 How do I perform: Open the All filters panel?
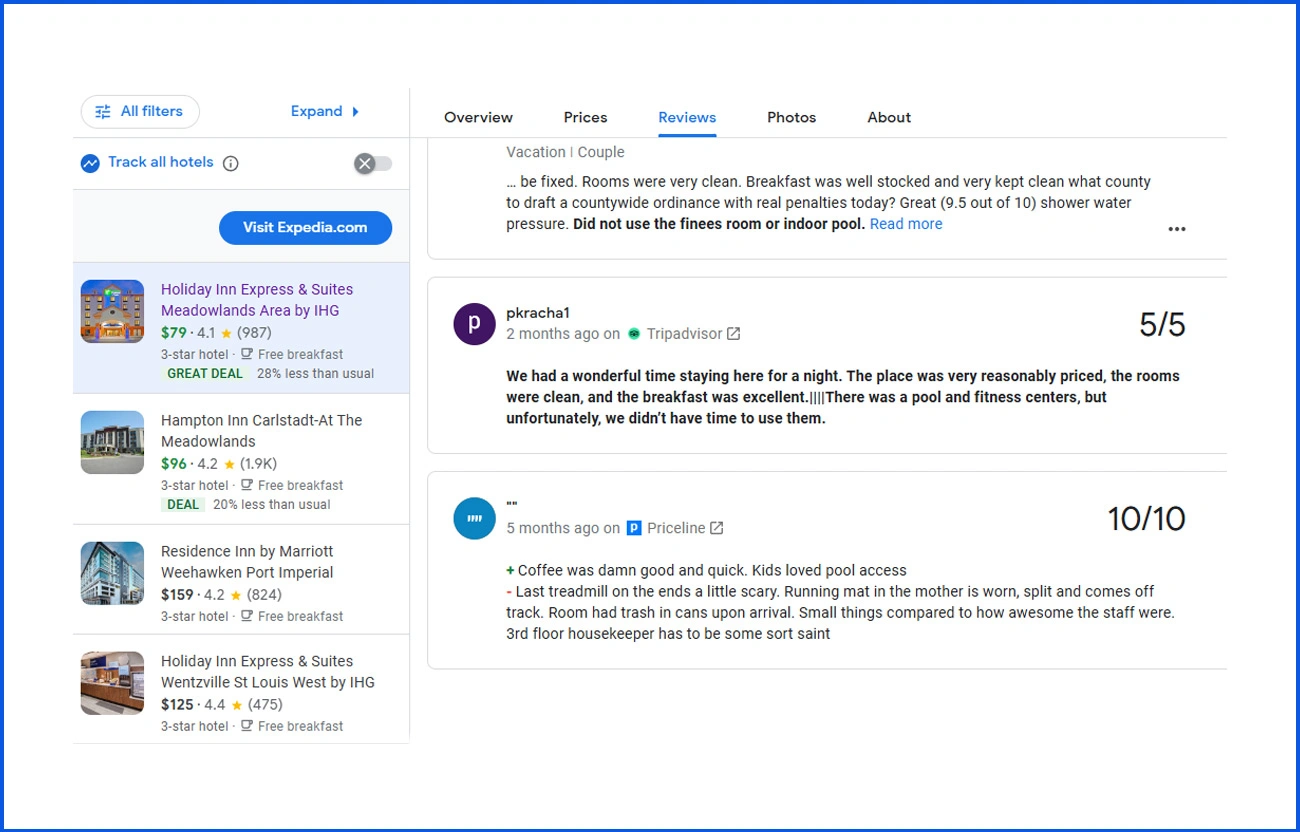139,112
